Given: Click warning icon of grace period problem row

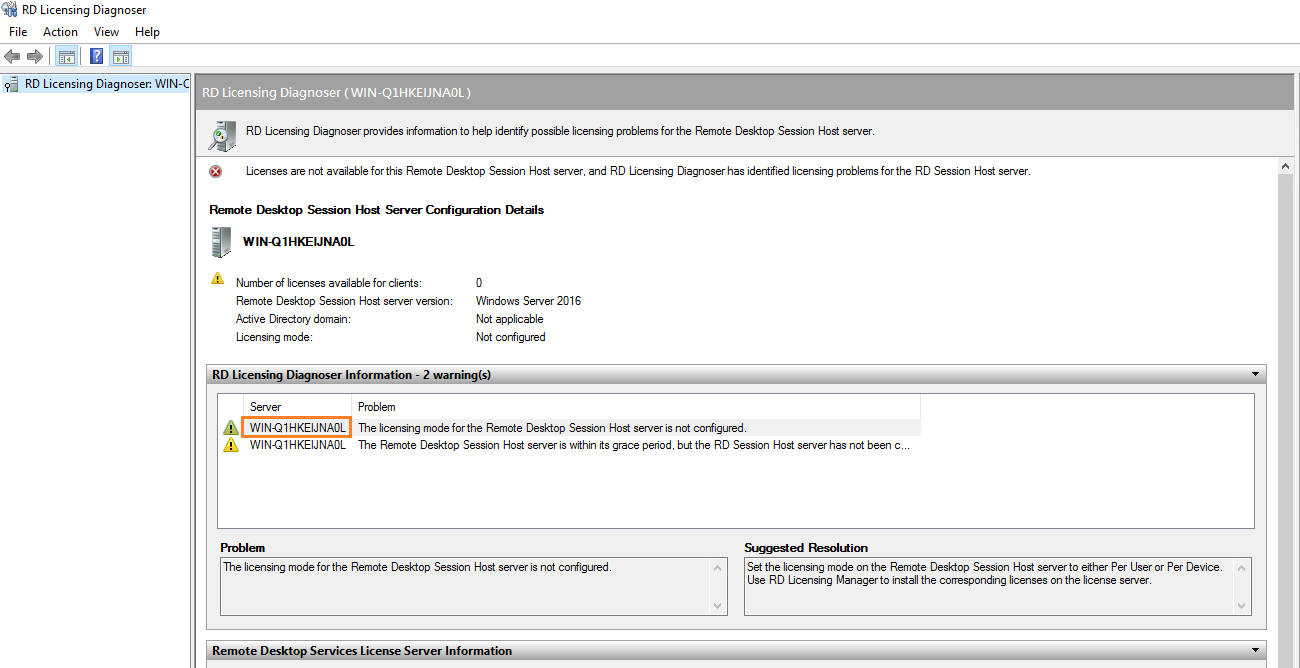Looking at the screenshot, I should click(x=231, y=445).
